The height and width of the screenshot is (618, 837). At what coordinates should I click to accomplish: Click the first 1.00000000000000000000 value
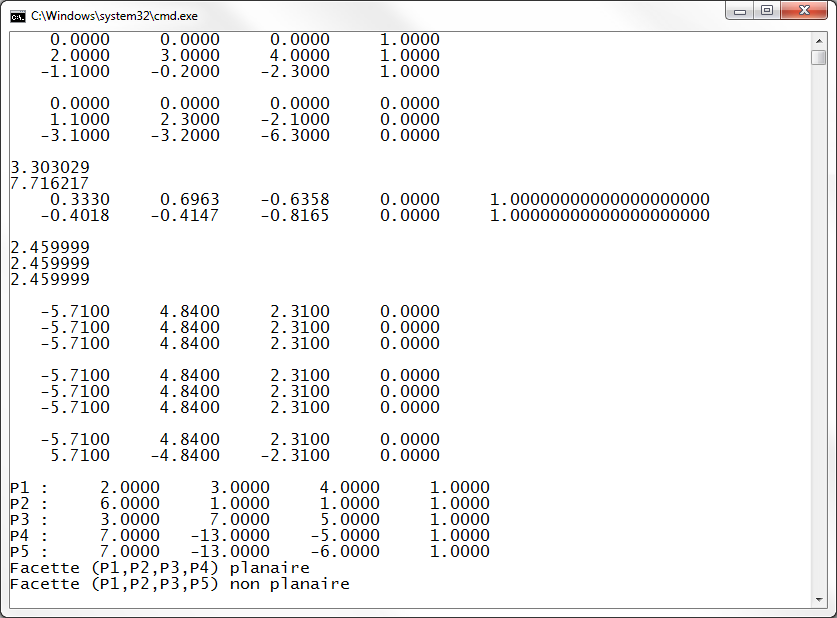pos(599,200)
